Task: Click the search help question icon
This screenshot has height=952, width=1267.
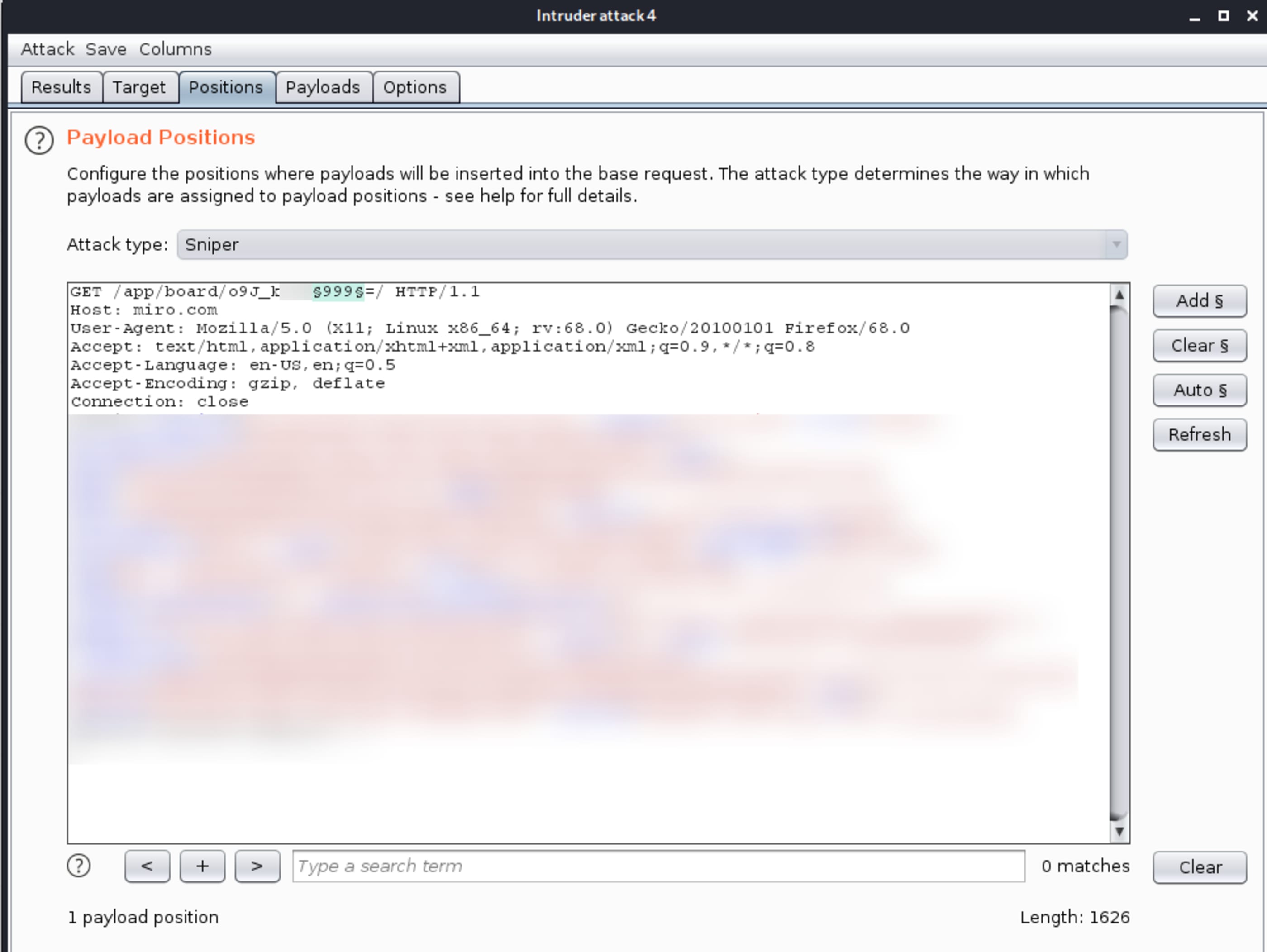Action: click(78, 866)
